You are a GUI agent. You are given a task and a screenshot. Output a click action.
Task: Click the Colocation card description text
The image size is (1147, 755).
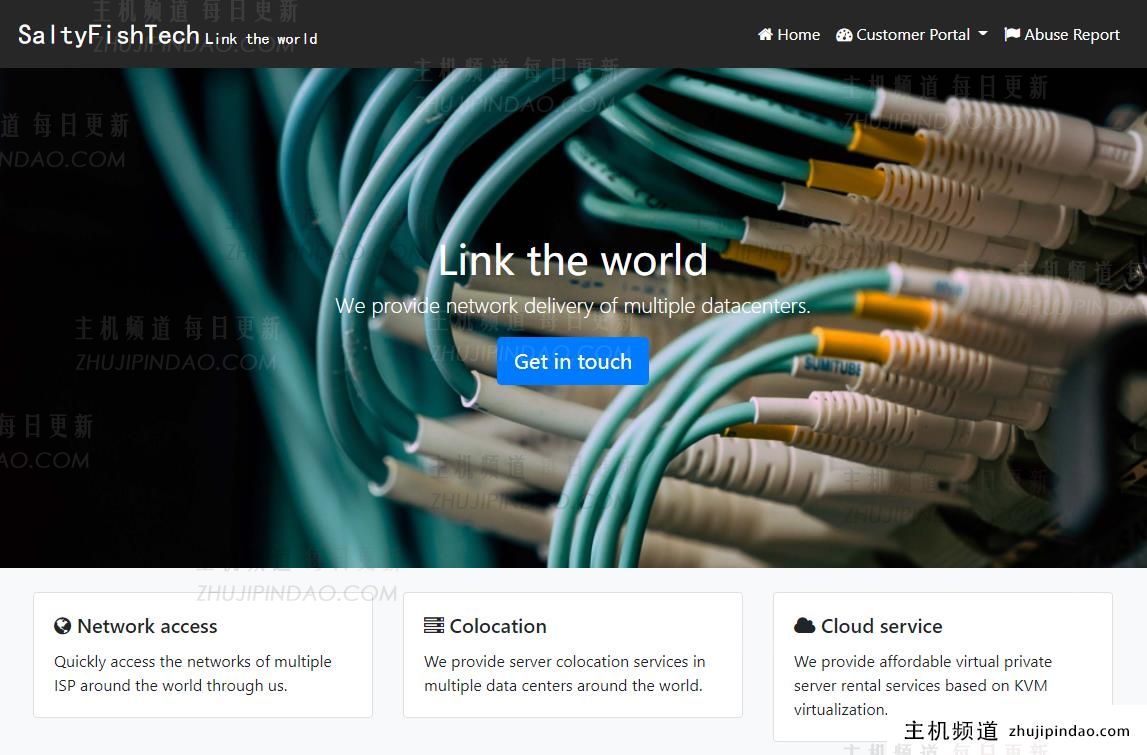[565, 673]
